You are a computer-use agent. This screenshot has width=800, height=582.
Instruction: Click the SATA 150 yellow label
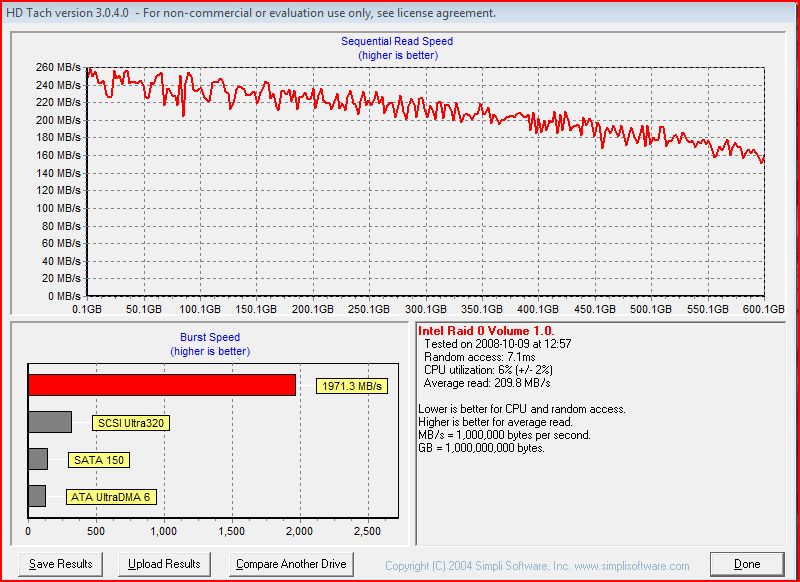tap(99, 460)
